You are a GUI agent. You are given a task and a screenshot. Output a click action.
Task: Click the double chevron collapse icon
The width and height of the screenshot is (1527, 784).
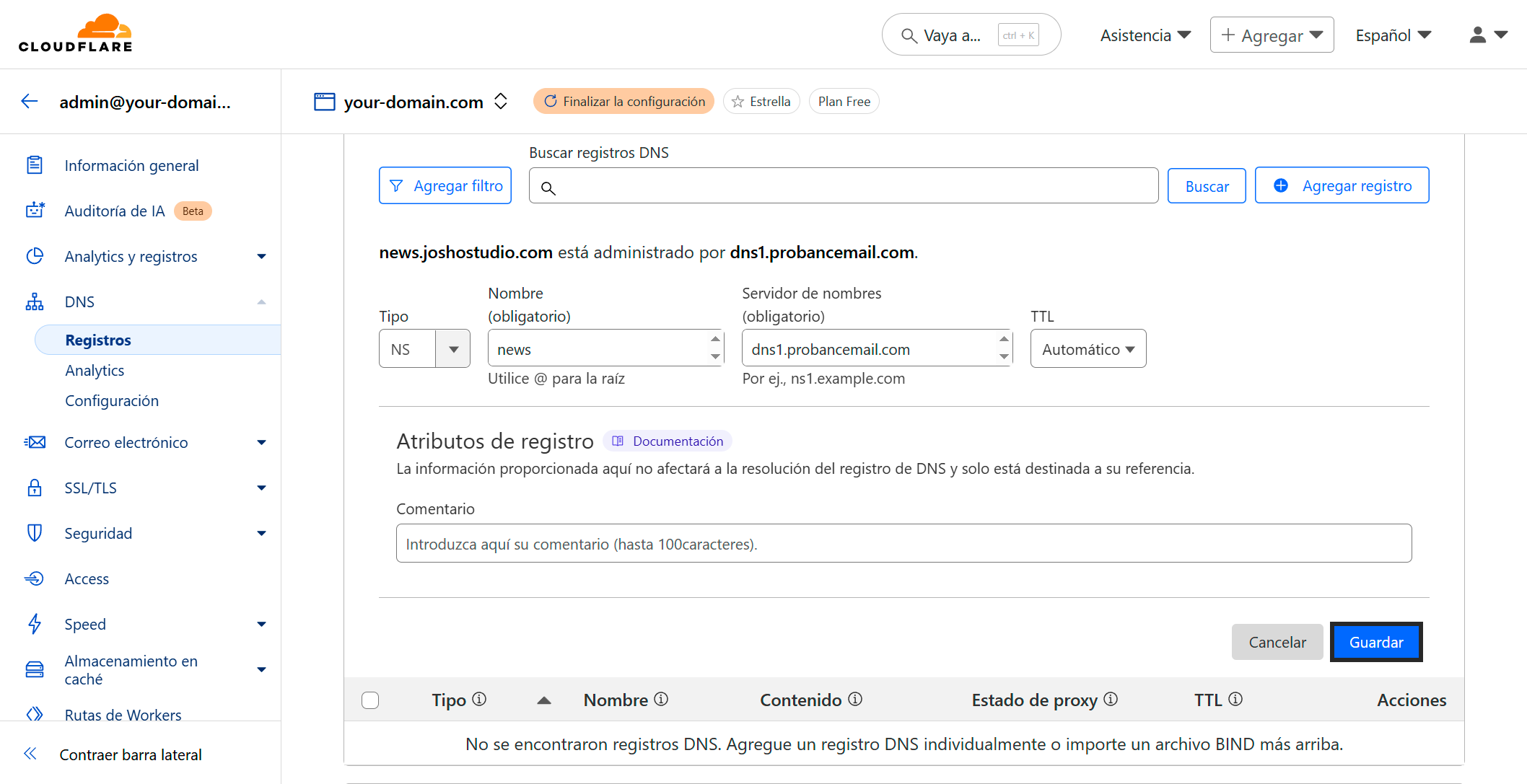click(30, 754)
